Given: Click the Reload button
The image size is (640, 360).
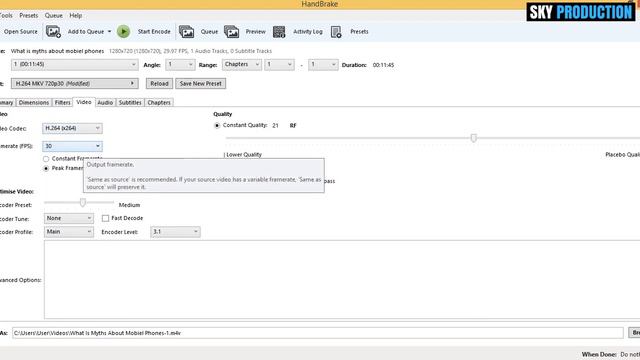Looking at the screenshot, I should [x=159, y=83].
